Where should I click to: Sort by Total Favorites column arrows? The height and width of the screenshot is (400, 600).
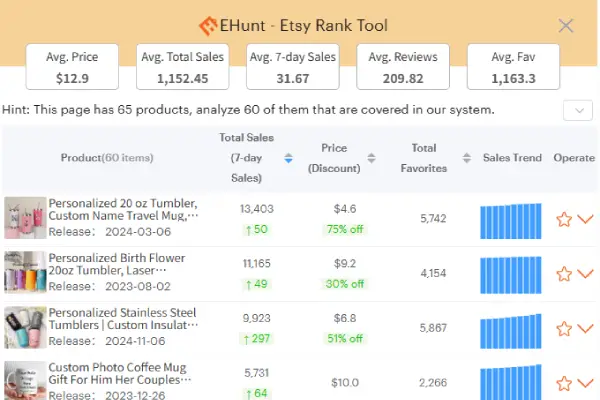[x=466, y=158]
